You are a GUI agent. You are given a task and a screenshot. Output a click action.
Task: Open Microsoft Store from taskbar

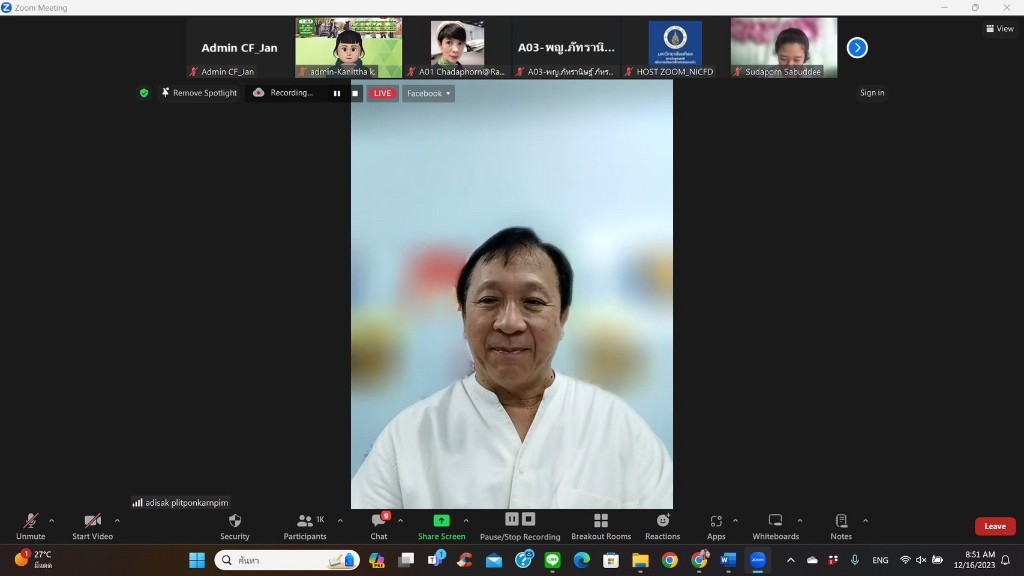[611, 560]
